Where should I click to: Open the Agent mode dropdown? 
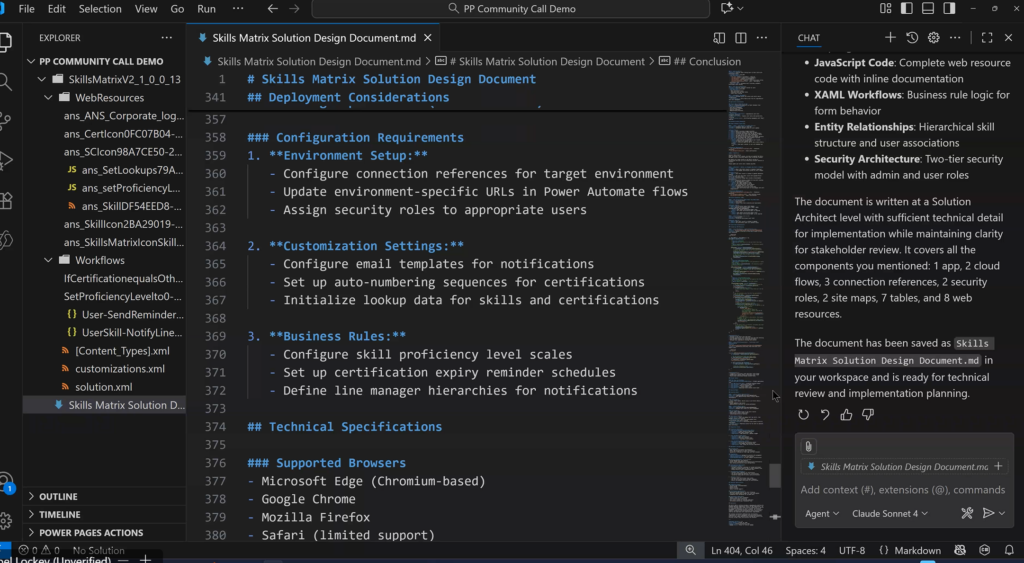(x=821, y=513)
